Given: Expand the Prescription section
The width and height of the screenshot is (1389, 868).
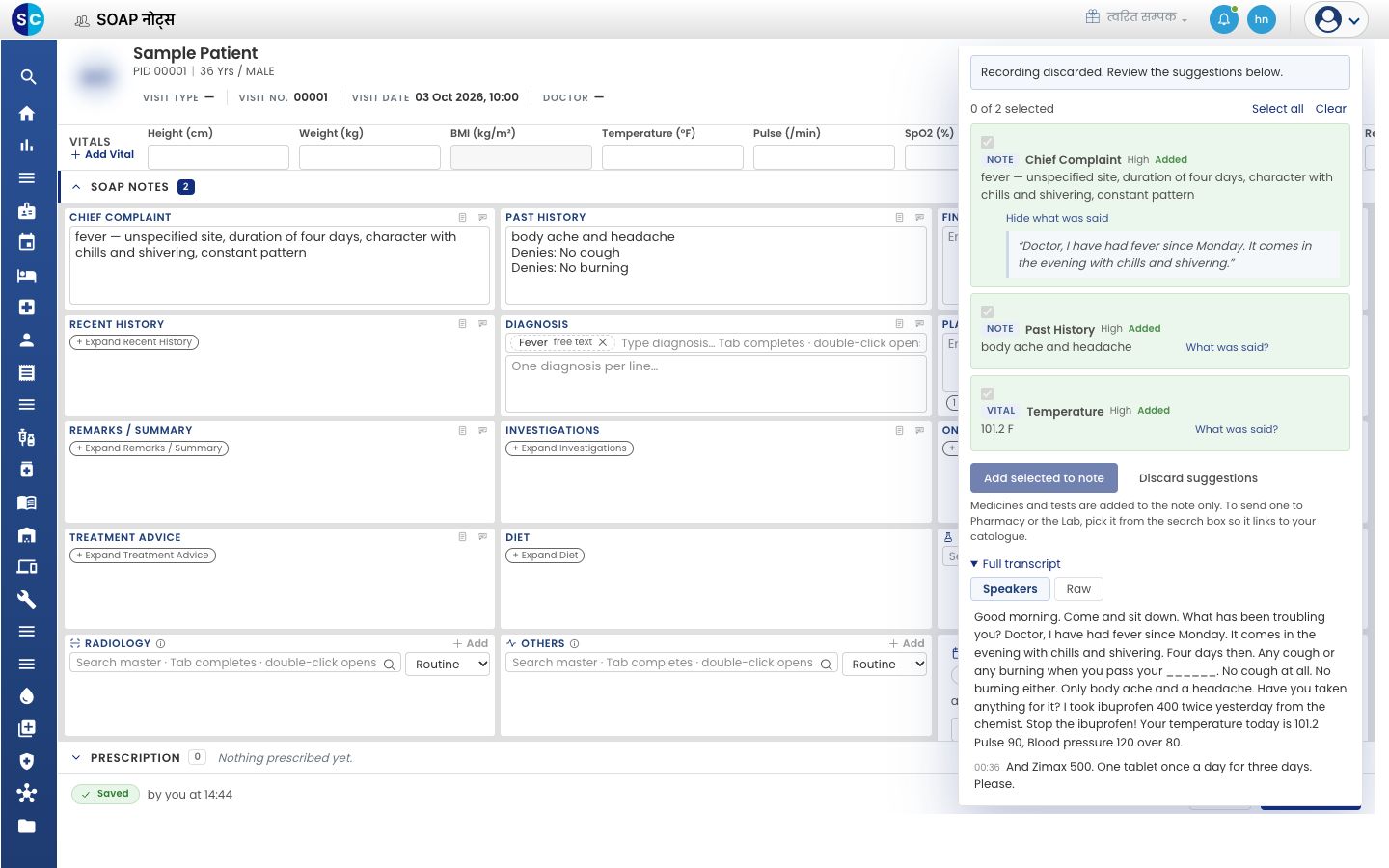Looking at the screenshot, I should (76, 758).
